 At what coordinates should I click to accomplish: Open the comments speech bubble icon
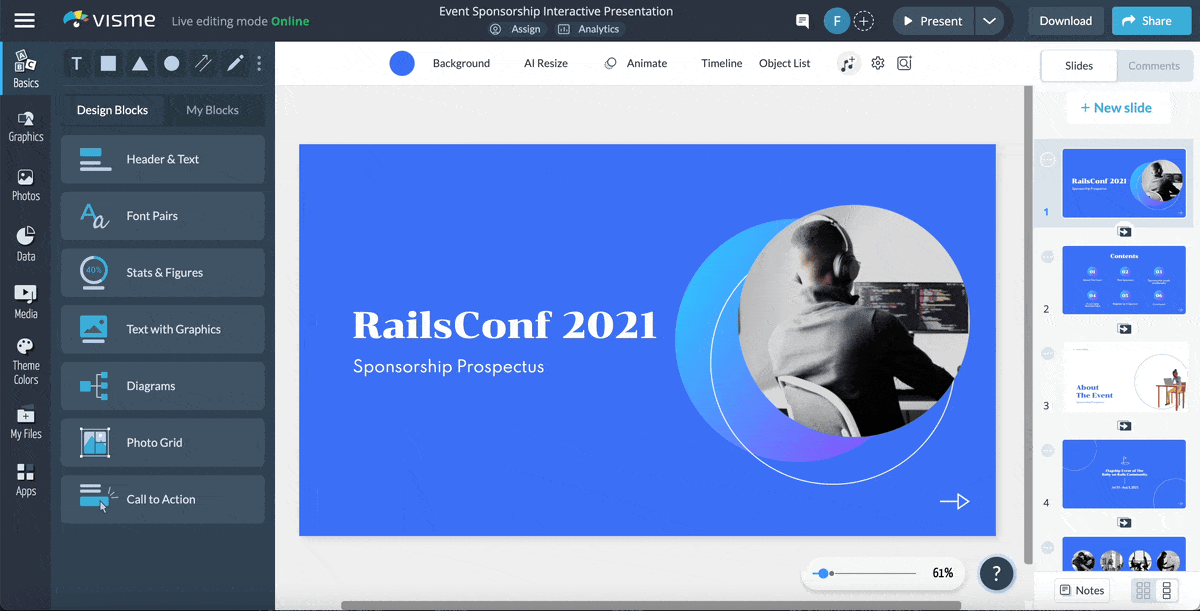pos(802,21)
